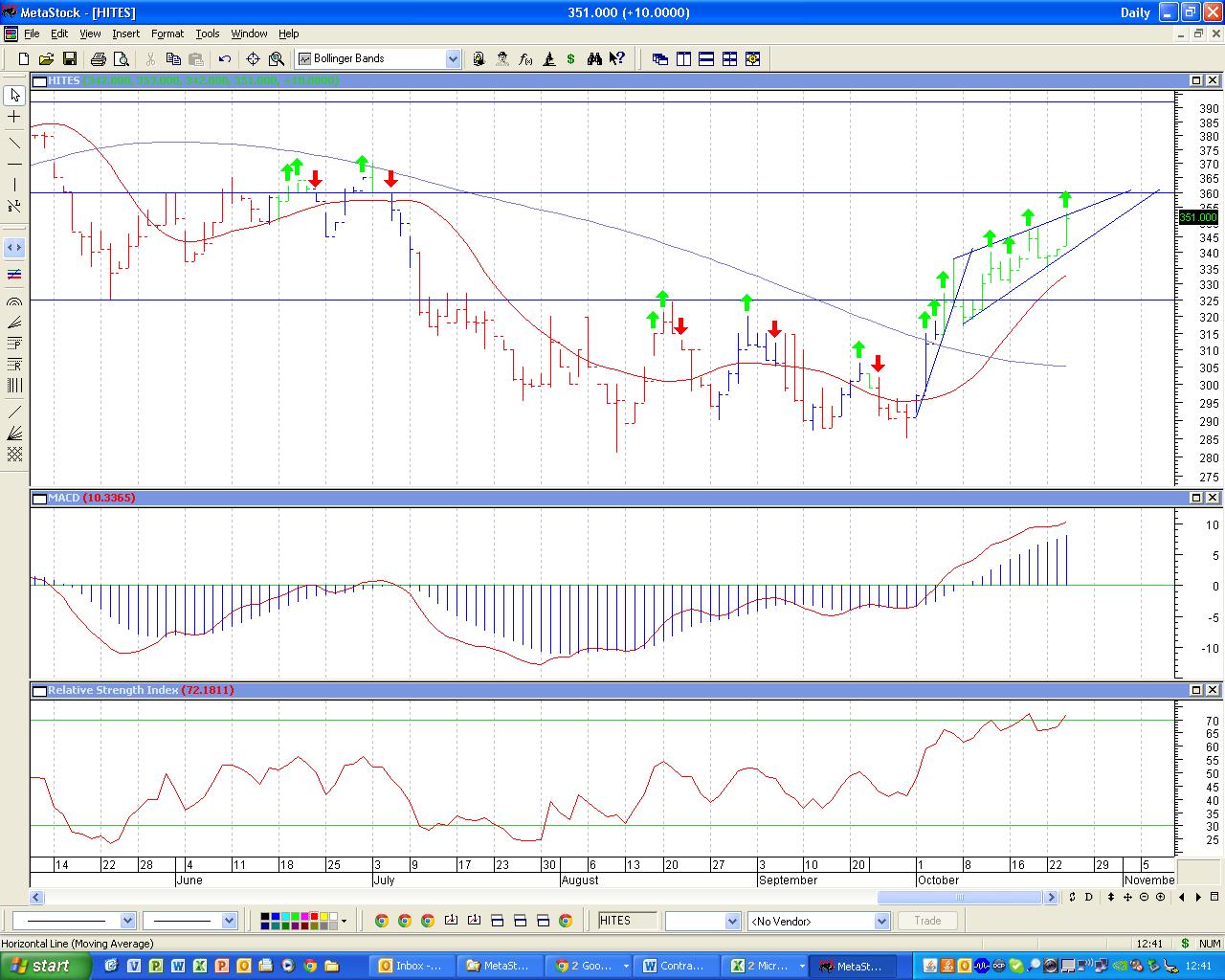Expand the Bollinger Bands indicator dropdown
This screenshot has width=1225, height=980.
(x=453, y=59)
